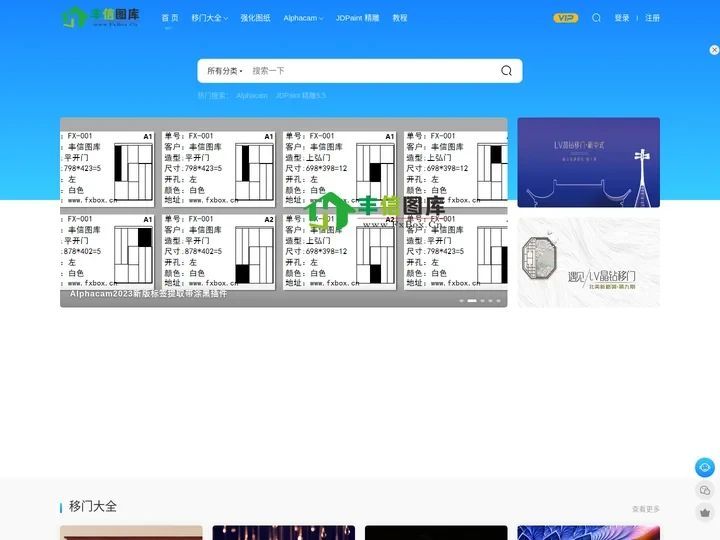Click WeChat floating sidebar icon
720x540 pixels.
[x=704, y=490]
